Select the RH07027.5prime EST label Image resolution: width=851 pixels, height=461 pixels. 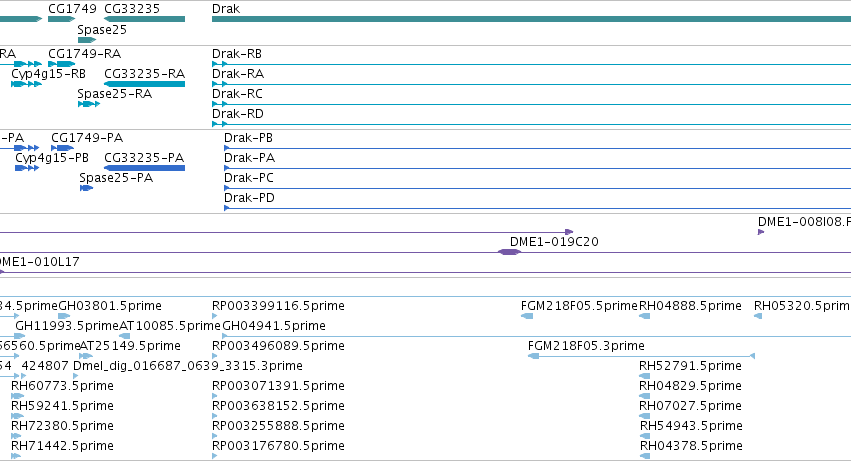[690, 407]
